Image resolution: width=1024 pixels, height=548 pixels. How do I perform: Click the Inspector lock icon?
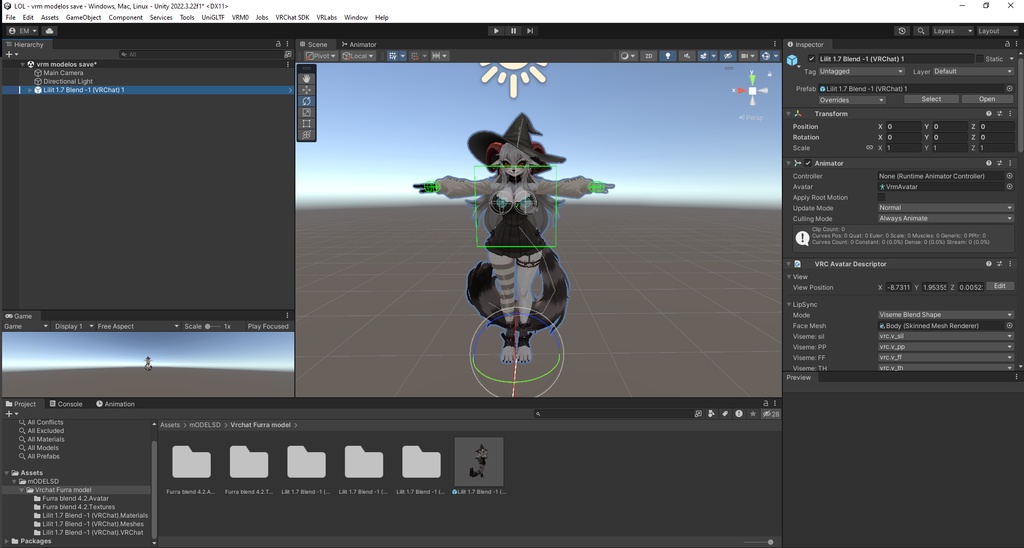[x=1008, y=44]
